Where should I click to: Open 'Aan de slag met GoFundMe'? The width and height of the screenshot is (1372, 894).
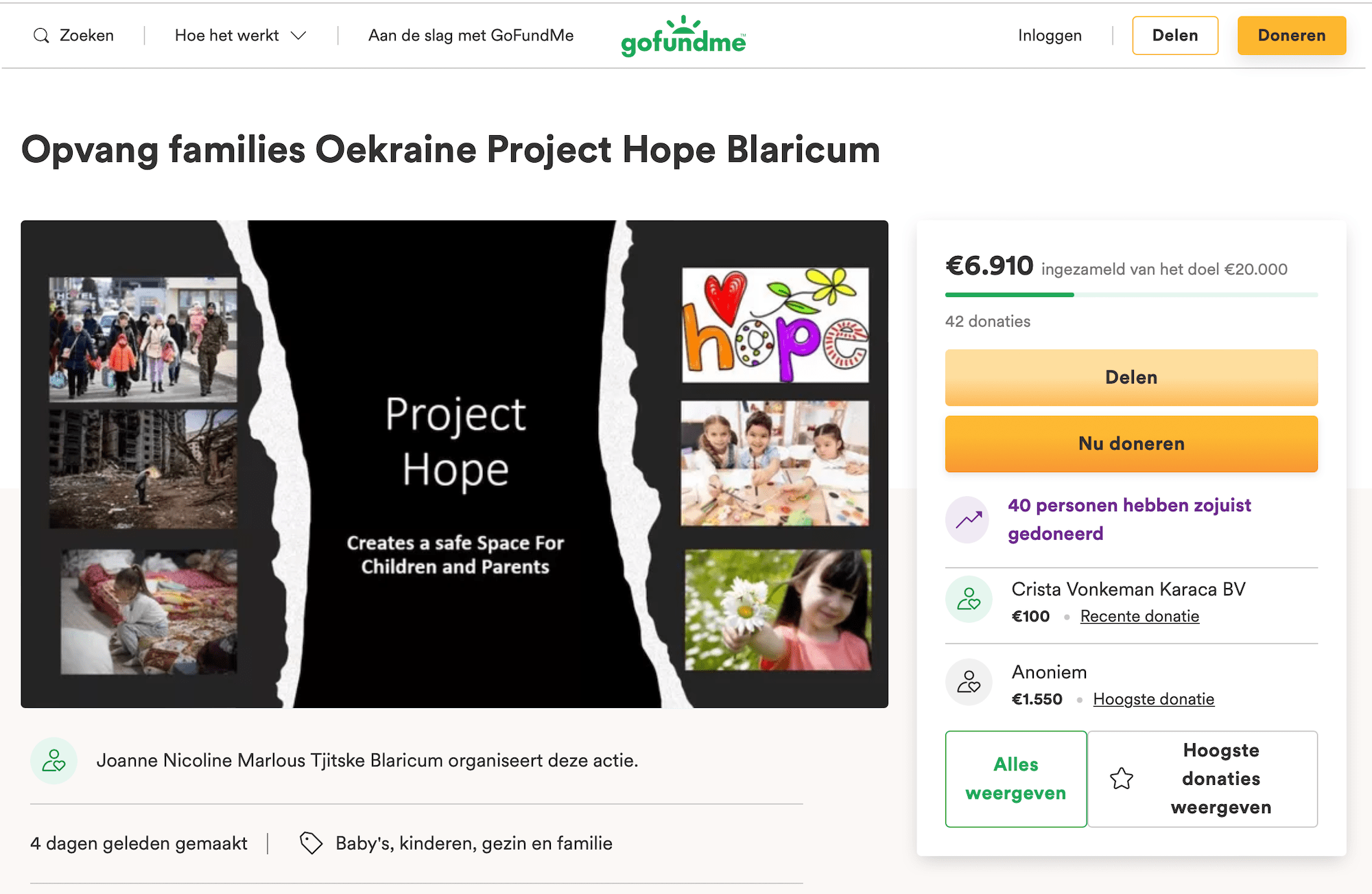(x=471, y=36)
